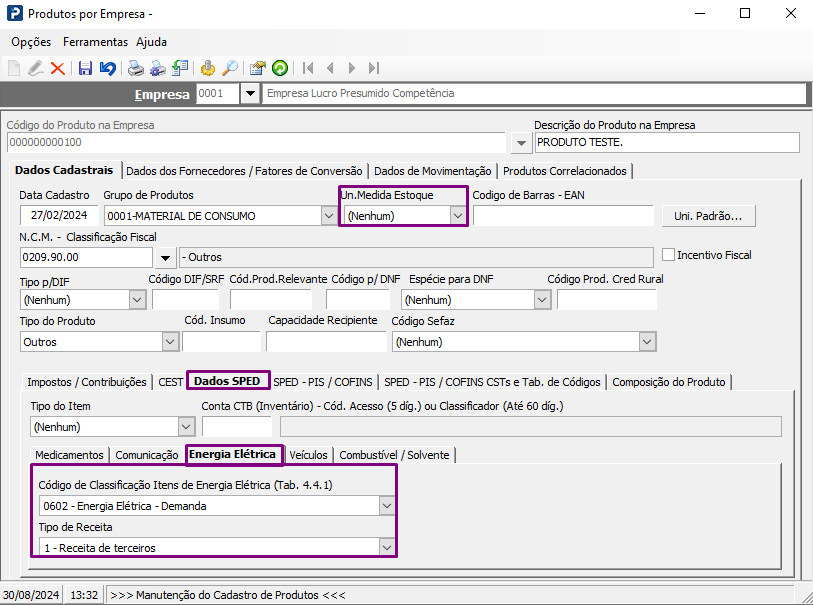Image resolution: width=813 pixels, height=605 pixels.
Task: Click the first printer icon in toolbar
Action: [x=135, y=68]
